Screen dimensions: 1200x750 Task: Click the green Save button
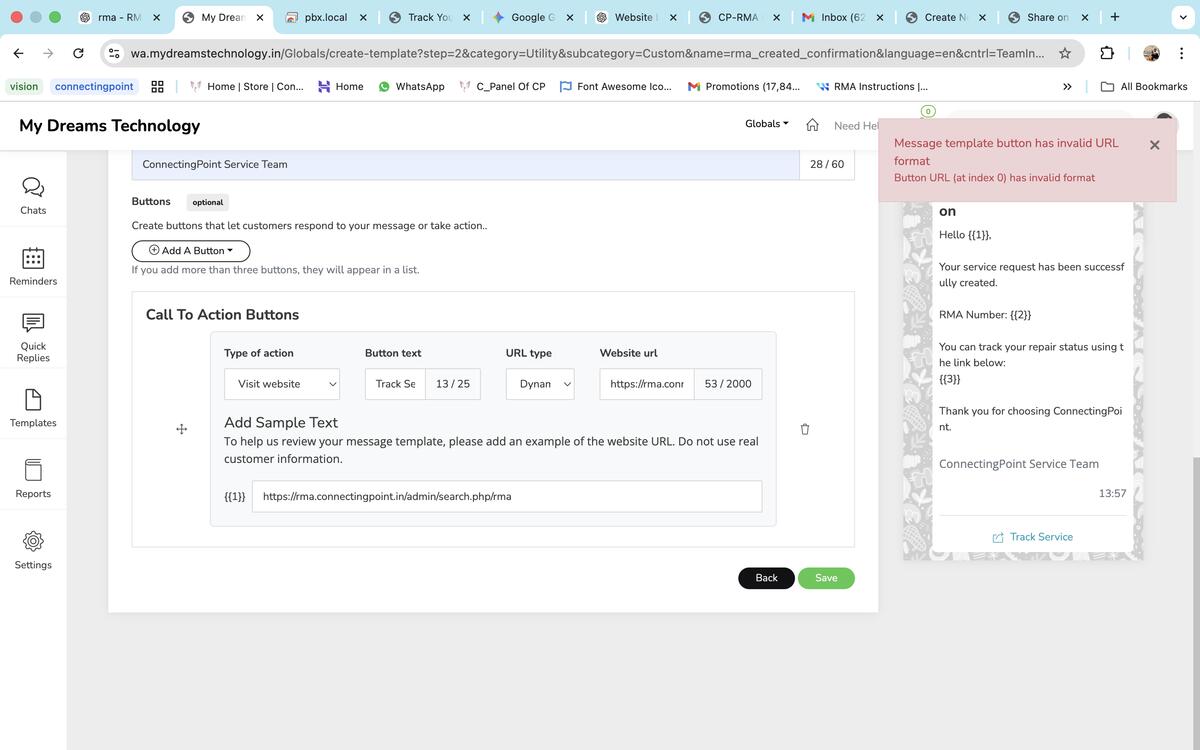826,578
